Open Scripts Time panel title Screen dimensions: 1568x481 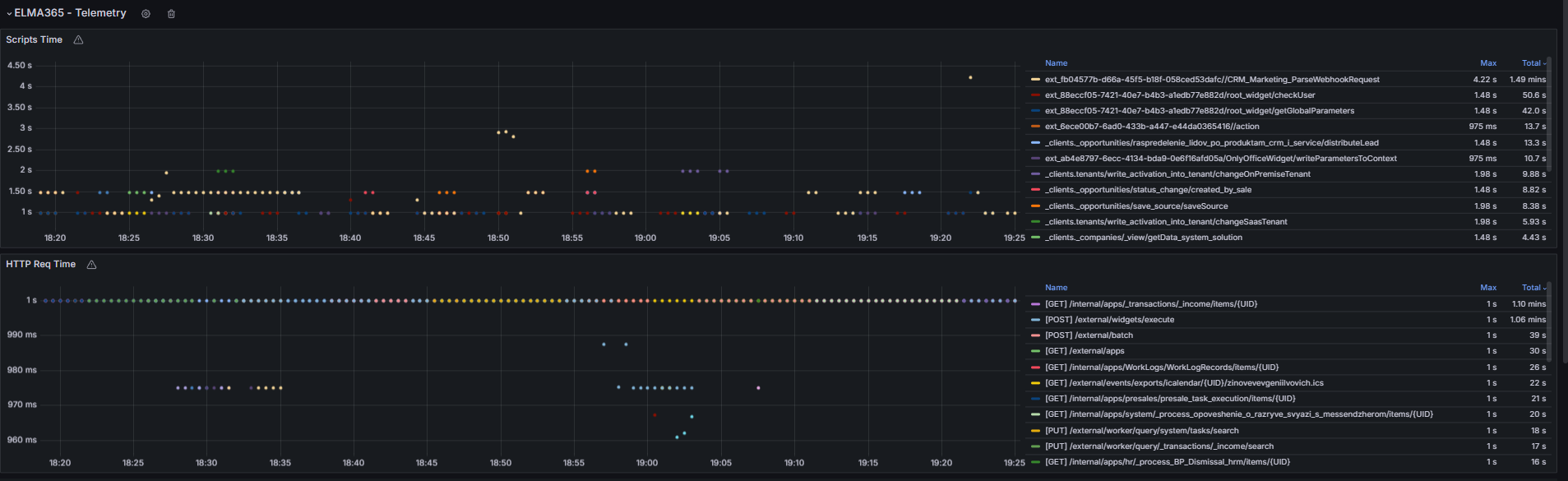[x=34, y=39]
